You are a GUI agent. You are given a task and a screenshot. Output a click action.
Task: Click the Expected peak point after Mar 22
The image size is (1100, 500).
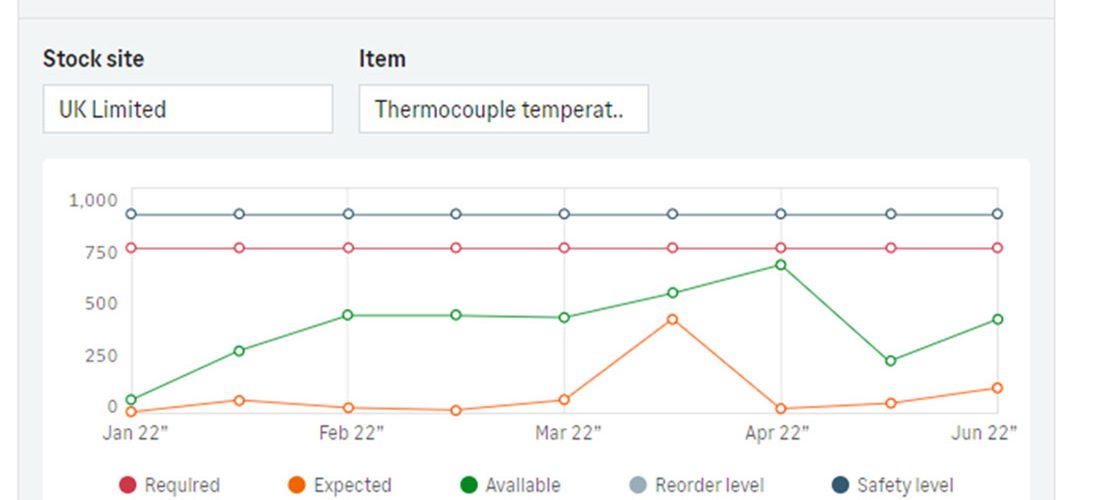(x=673, y=319)
